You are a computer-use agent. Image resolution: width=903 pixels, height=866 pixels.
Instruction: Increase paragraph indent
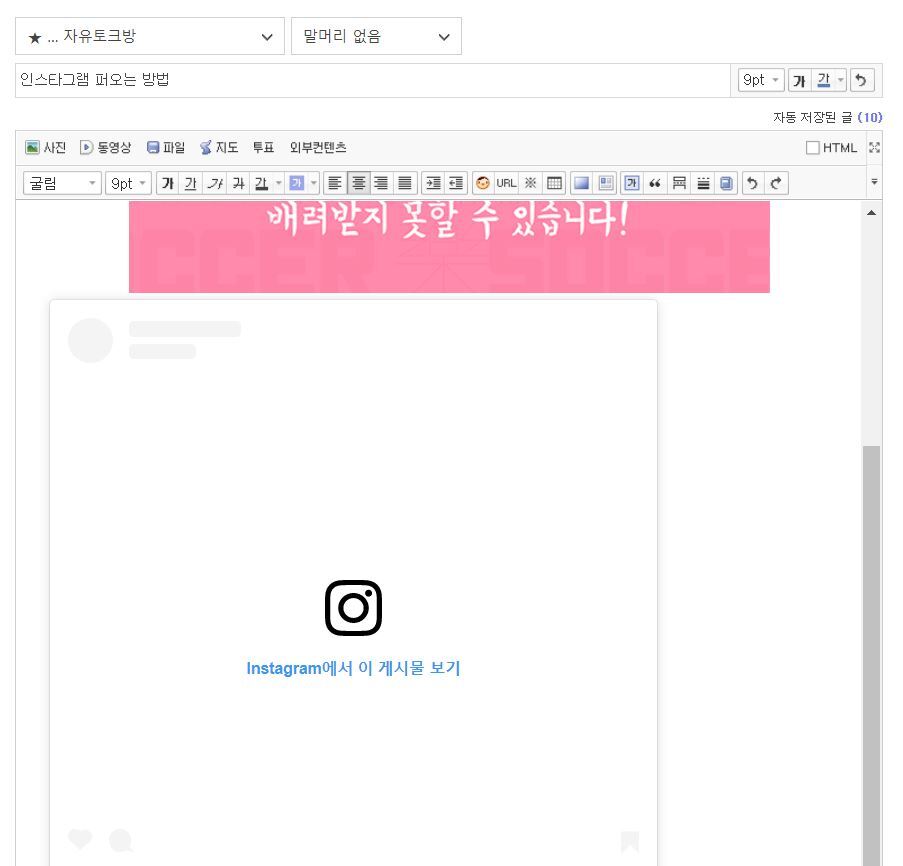[x=433, y=184]
